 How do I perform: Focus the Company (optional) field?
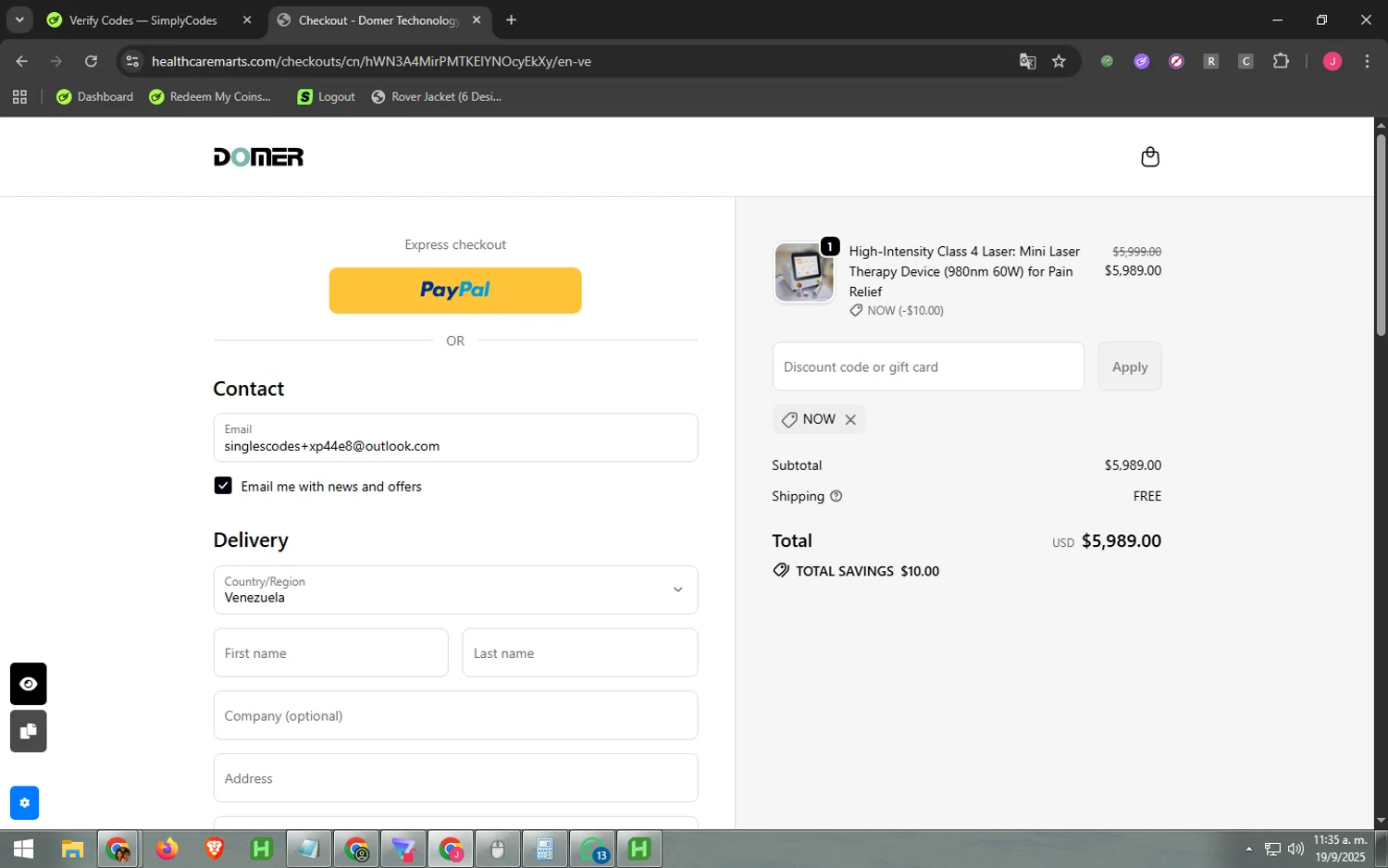pyautogui.click(x=455, y=715)
